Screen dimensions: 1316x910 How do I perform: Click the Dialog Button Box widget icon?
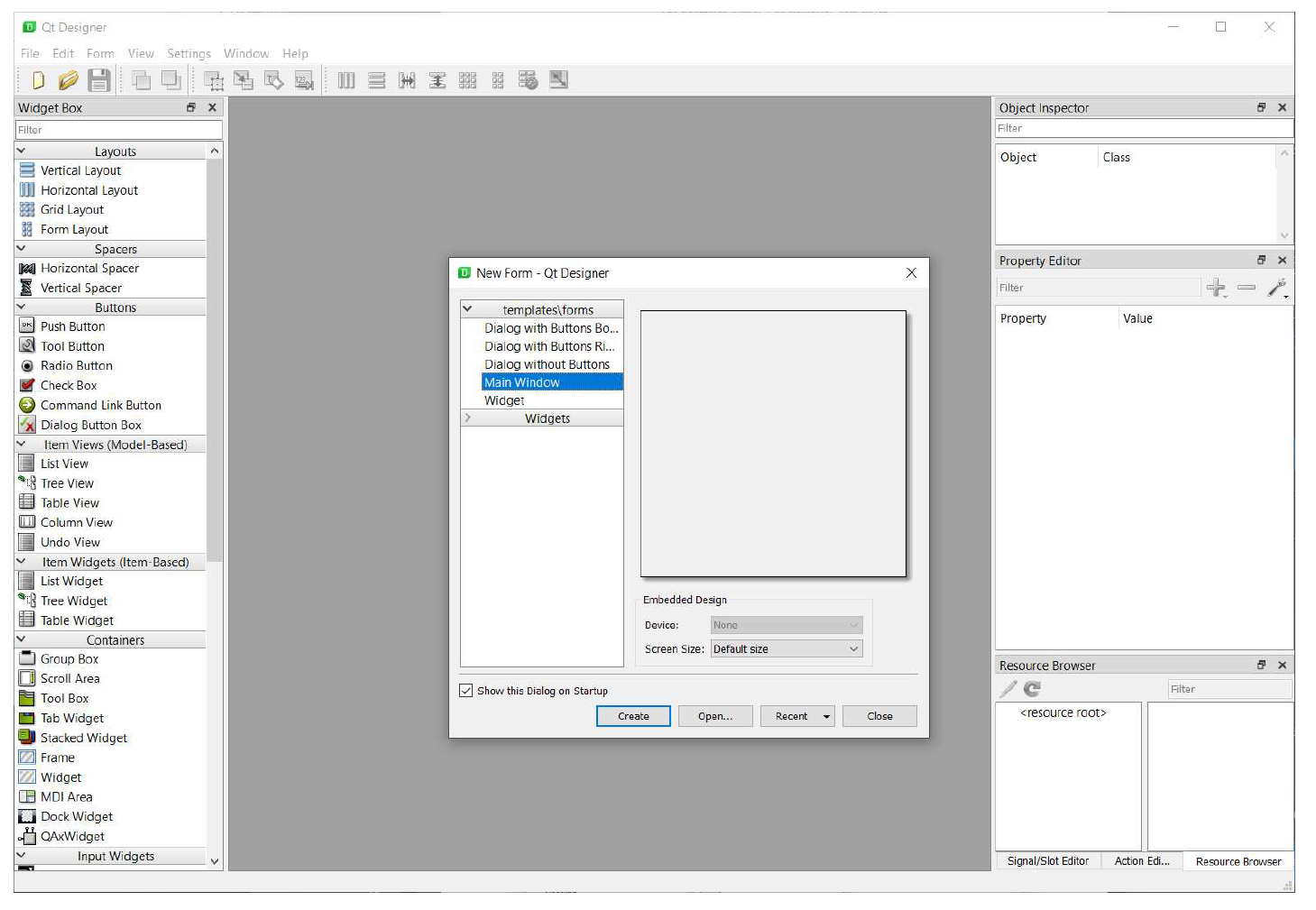click(27, 424)
